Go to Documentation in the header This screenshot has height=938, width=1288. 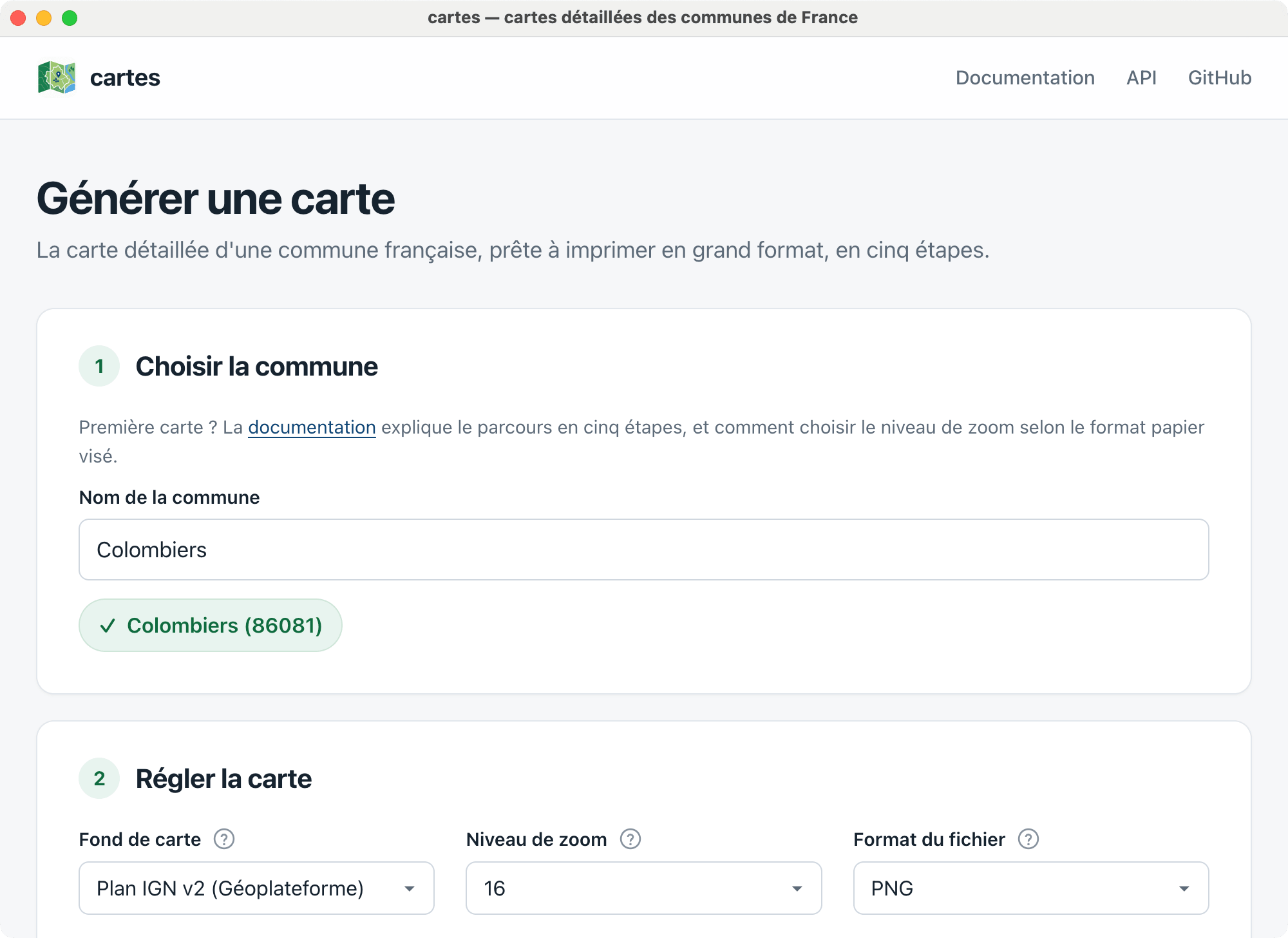[x=1025, y=78]
